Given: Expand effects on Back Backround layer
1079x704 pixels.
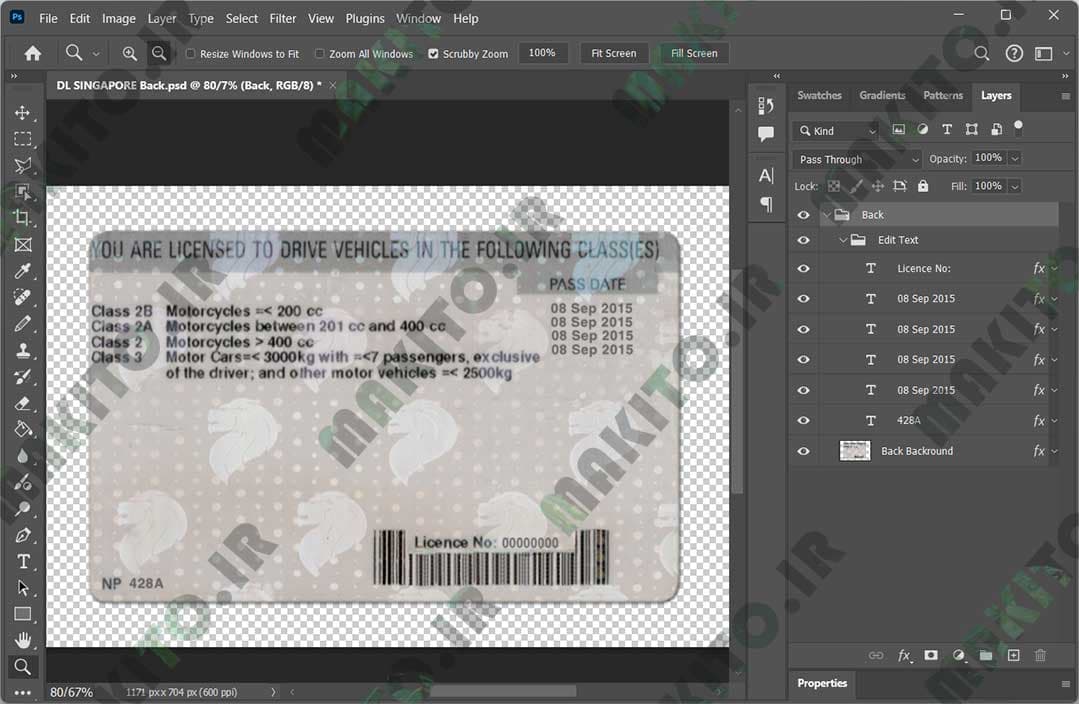Looking at the screenshot, I should [x=1054, y=451].
